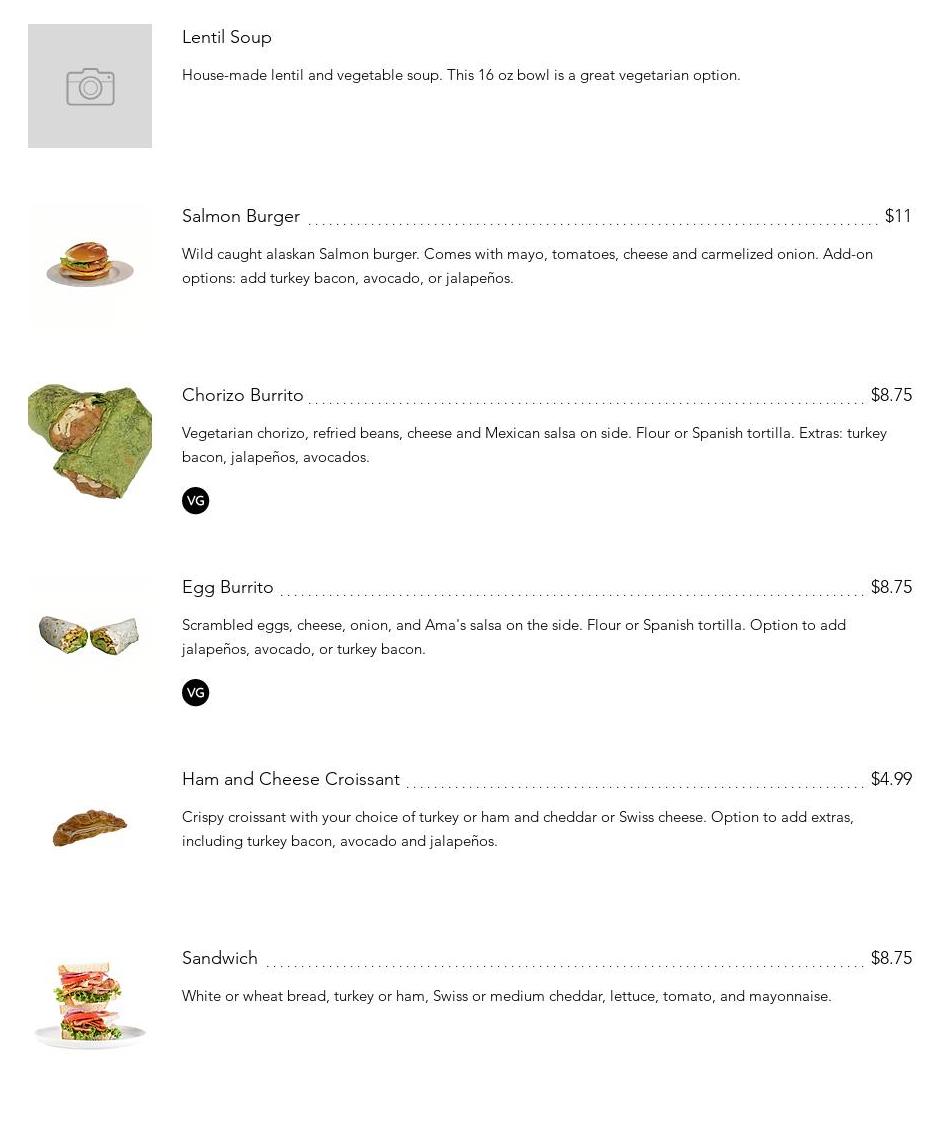This screenshot has height=1122, width=945.
Task: Open the stacked Sandwich photo
Action: pyautogui.click(x=90, y=1005)
